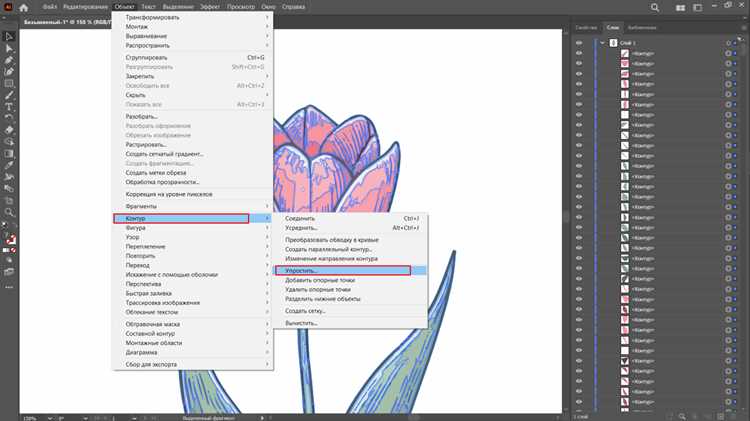Select the Type (T) tool
Image resolution: width=750 pixels, height=421 pixels.
pos(9,107)
